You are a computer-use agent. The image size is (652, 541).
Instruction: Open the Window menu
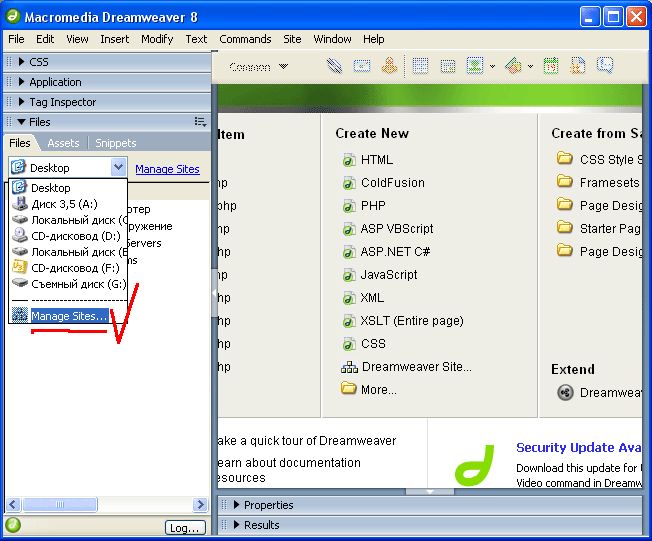[x=332, y=39]
